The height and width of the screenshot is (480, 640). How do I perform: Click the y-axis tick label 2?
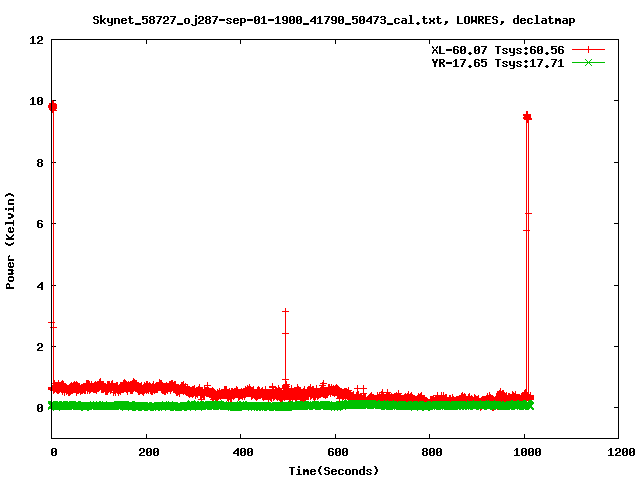(40, 347)
